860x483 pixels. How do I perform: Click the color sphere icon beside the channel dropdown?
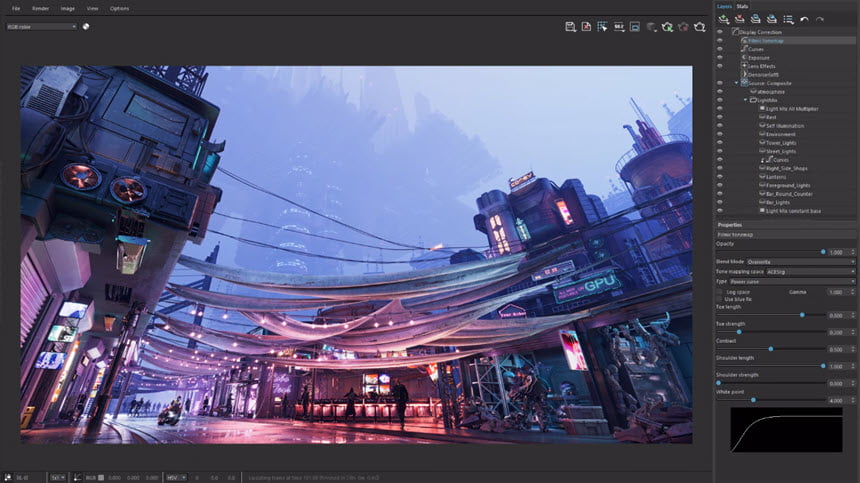coord(86,26)
